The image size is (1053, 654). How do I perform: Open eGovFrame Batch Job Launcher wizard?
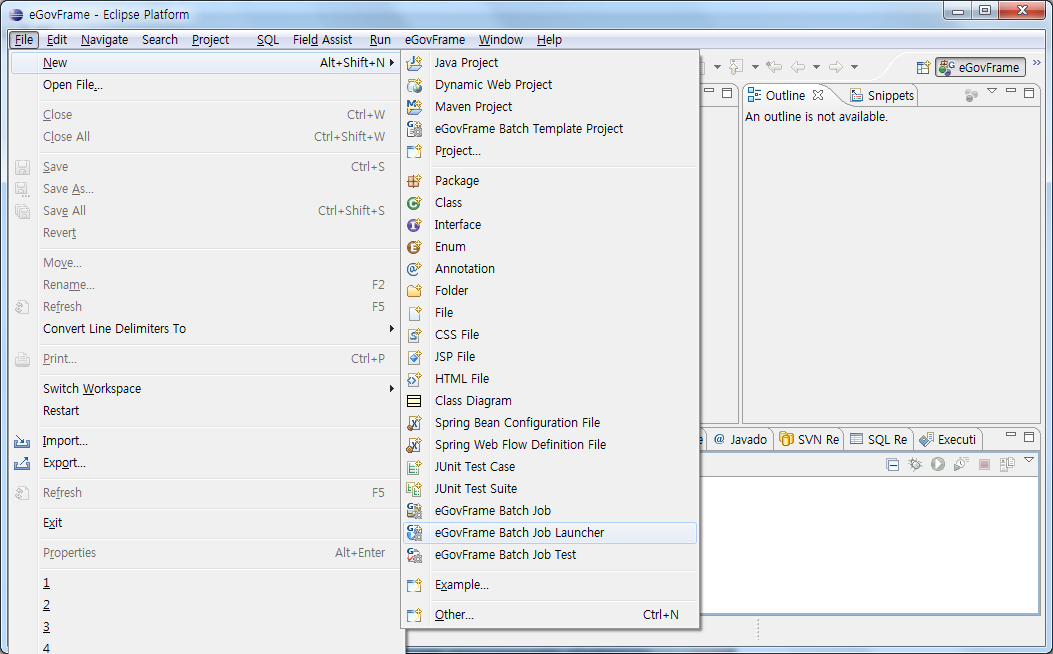519,533
